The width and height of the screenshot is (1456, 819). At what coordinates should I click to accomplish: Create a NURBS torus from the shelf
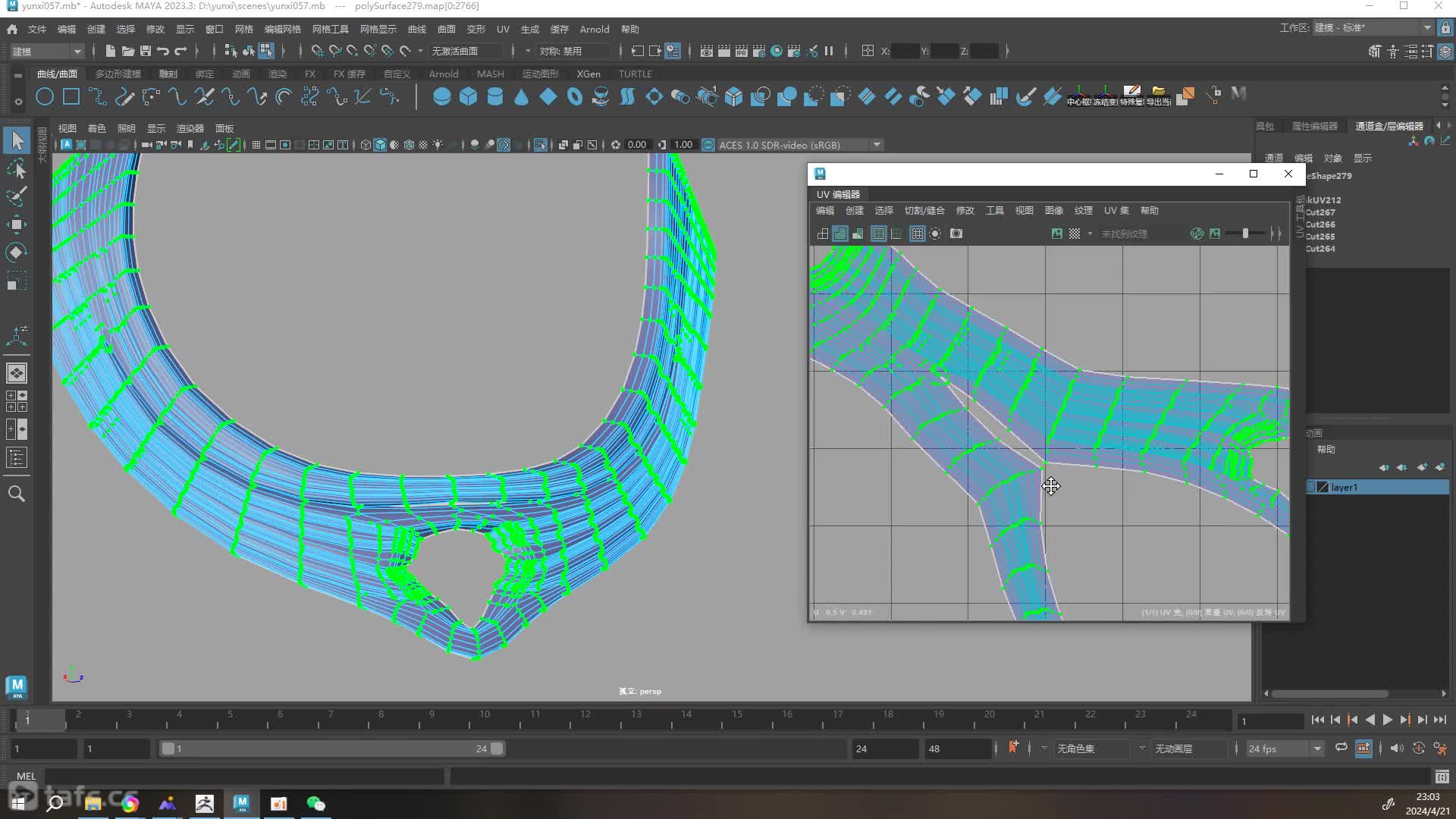coord(574,96)
